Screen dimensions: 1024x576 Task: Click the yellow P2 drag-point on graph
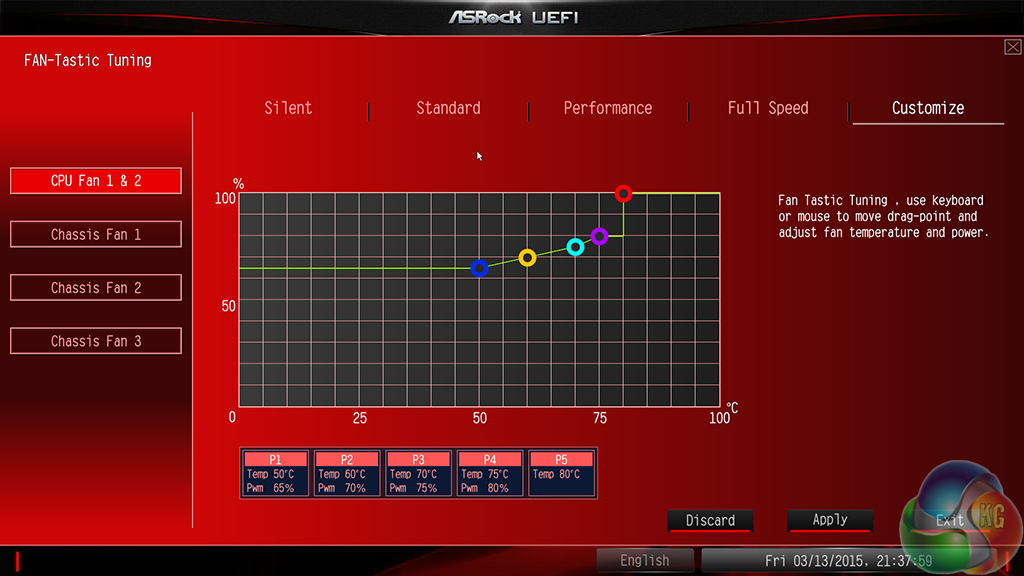[x=528, y=258]
